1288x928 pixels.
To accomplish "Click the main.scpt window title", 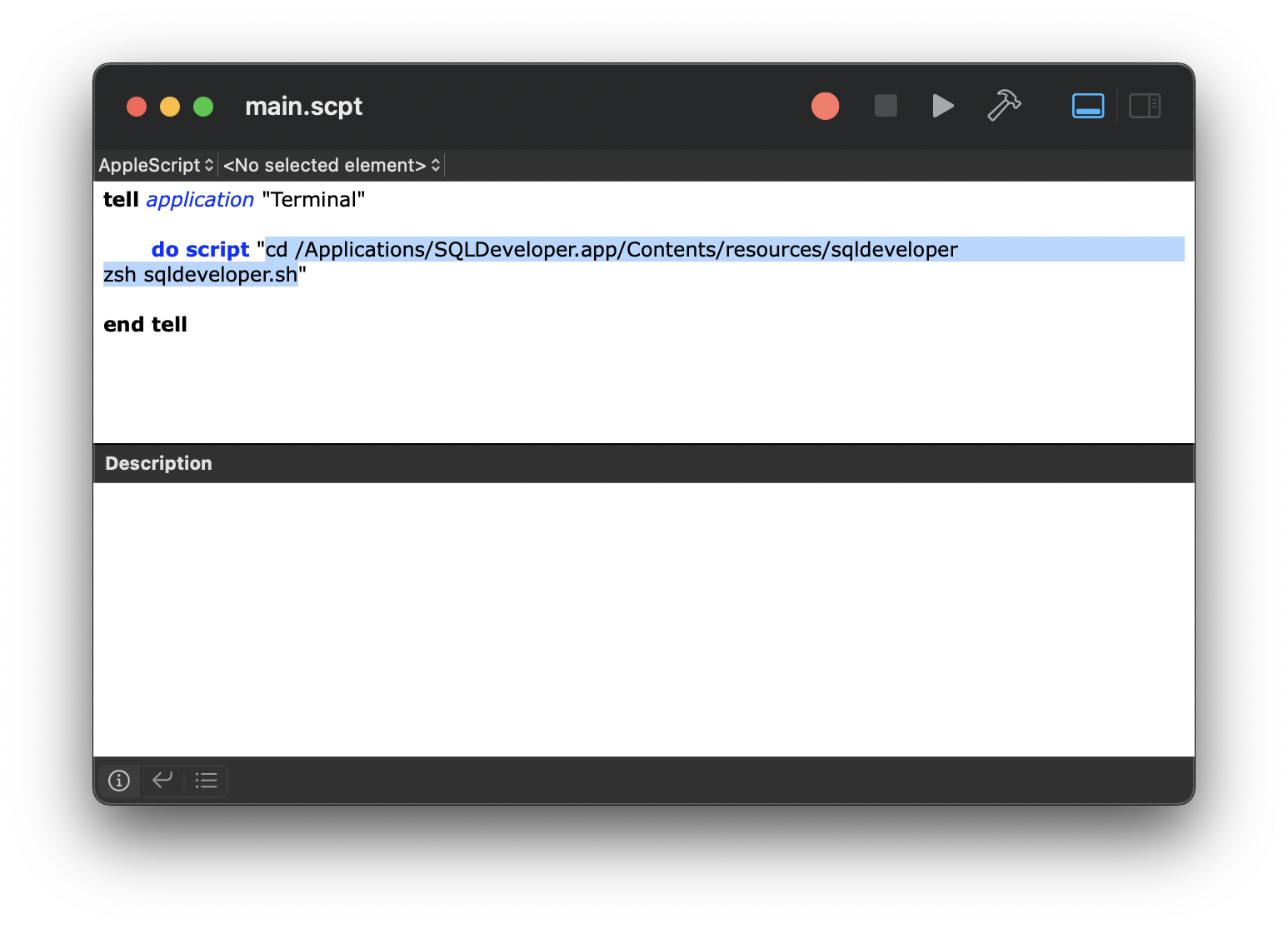I will (x=303, y=107).
